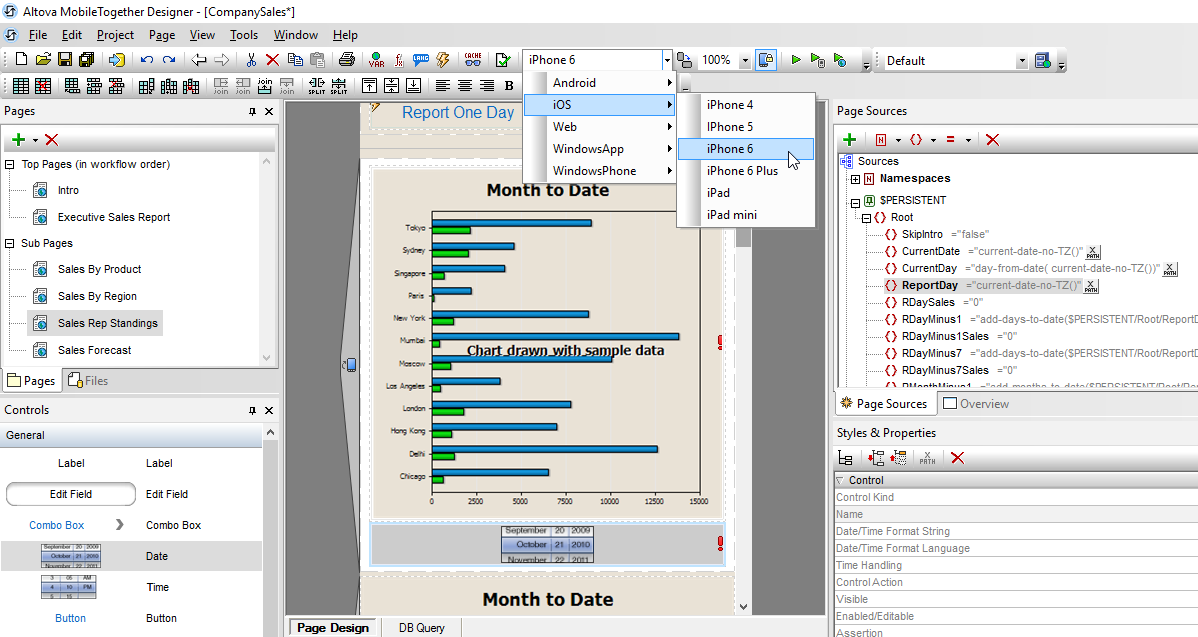Open the Default combo box dropdown

point(1022,61)
